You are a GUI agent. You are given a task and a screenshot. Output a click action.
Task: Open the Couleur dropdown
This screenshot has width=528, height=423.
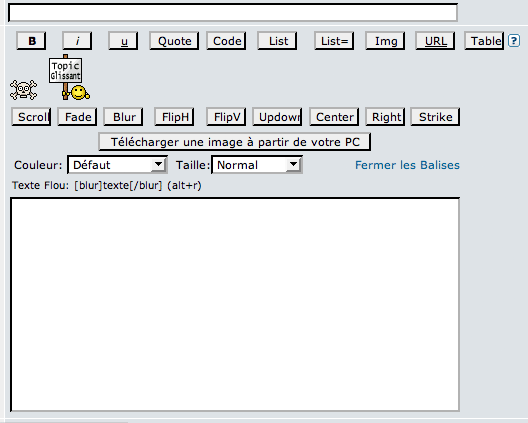[x=118, y=165]
